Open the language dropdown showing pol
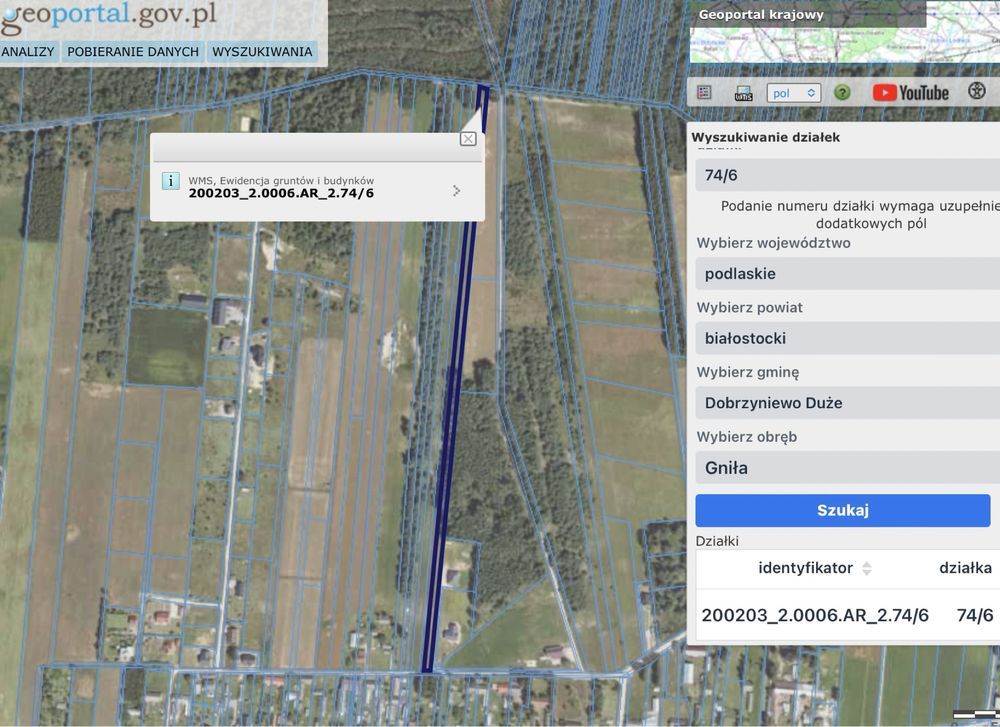The image size is (1000, 727). pyautogui.click(x=793, y=93)
